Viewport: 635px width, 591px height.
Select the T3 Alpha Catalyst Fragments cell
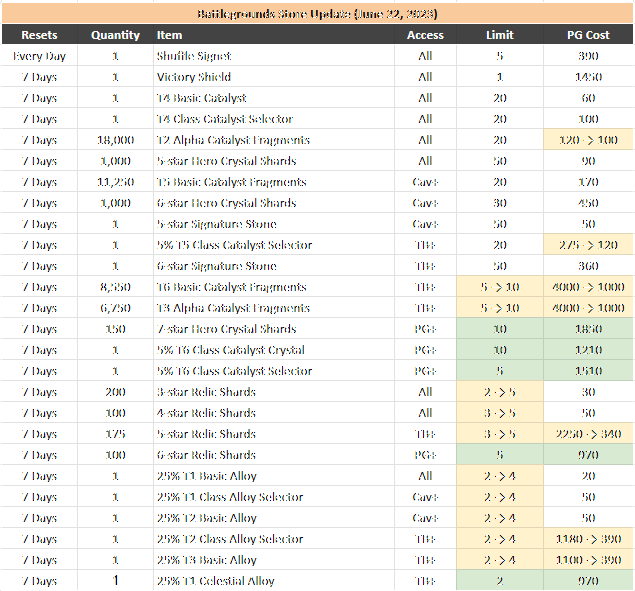pos(274,308)
